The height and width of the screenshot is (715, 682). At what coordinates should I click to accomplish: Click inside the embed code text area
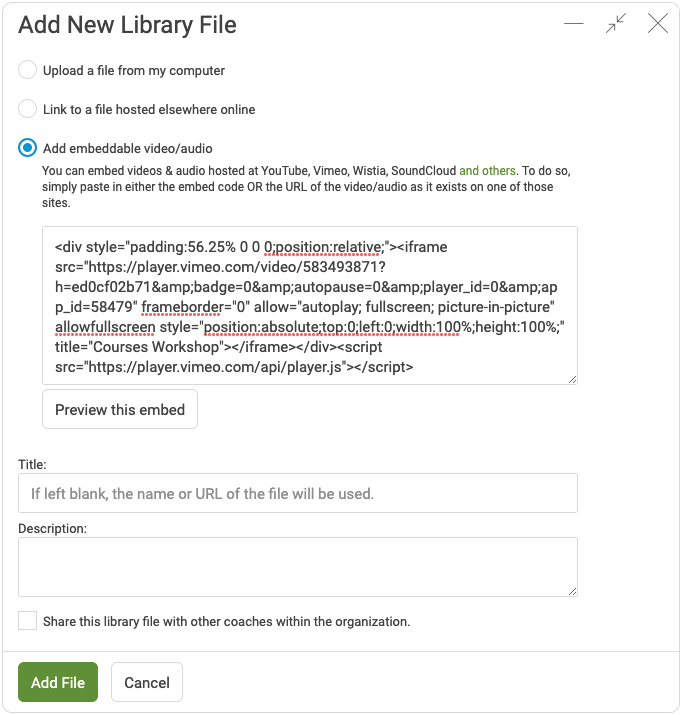310,306
